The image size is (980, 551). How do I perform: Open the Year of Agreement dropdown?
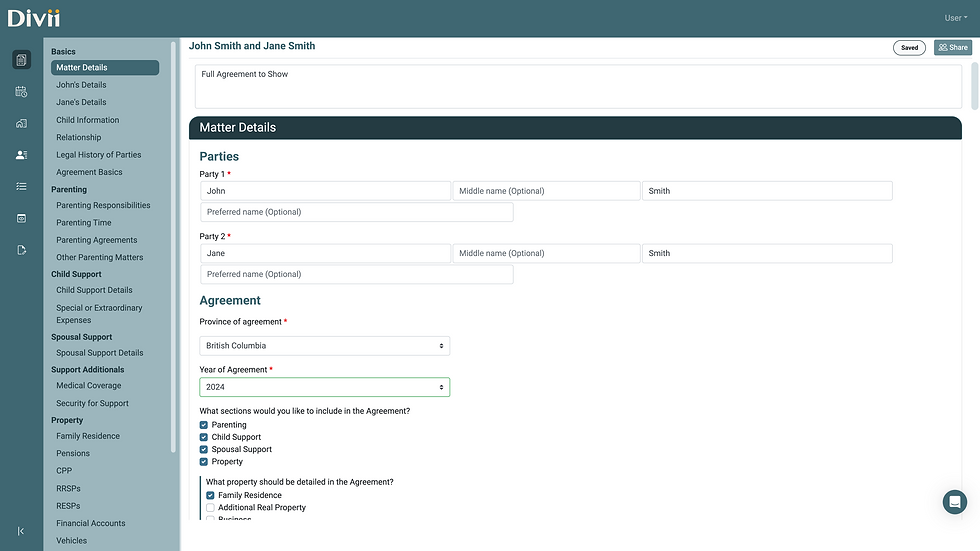pyautogui.click(x=324, y=387)
